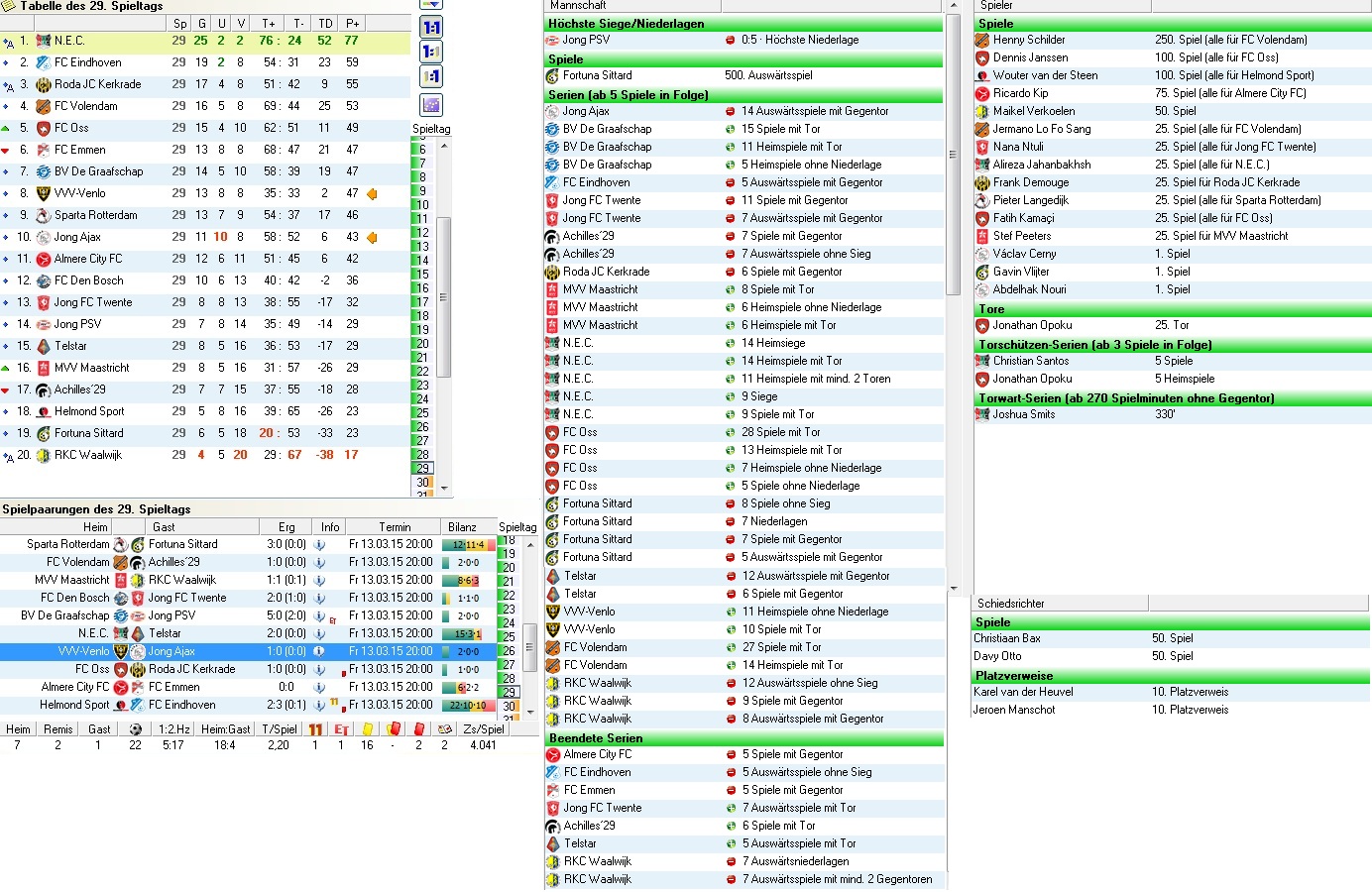Click the club crest beside Joshua Smits
1372x892 pixels.
point(982,414)
